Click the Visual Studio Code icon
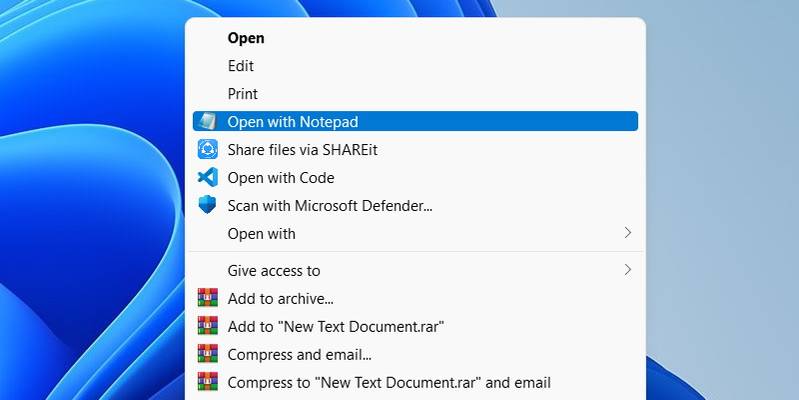The height and width of the screenshot is (400, 799). [207, 177]
